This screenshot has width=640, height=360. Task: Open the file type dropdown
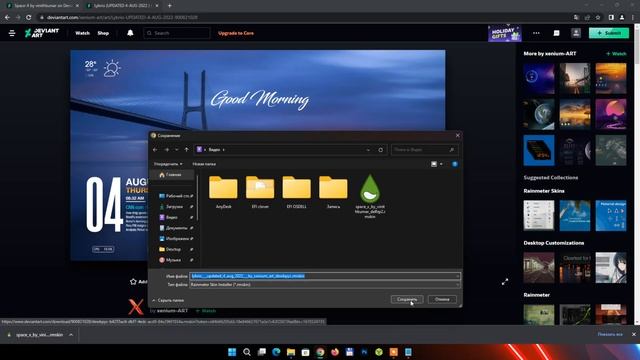325,284
